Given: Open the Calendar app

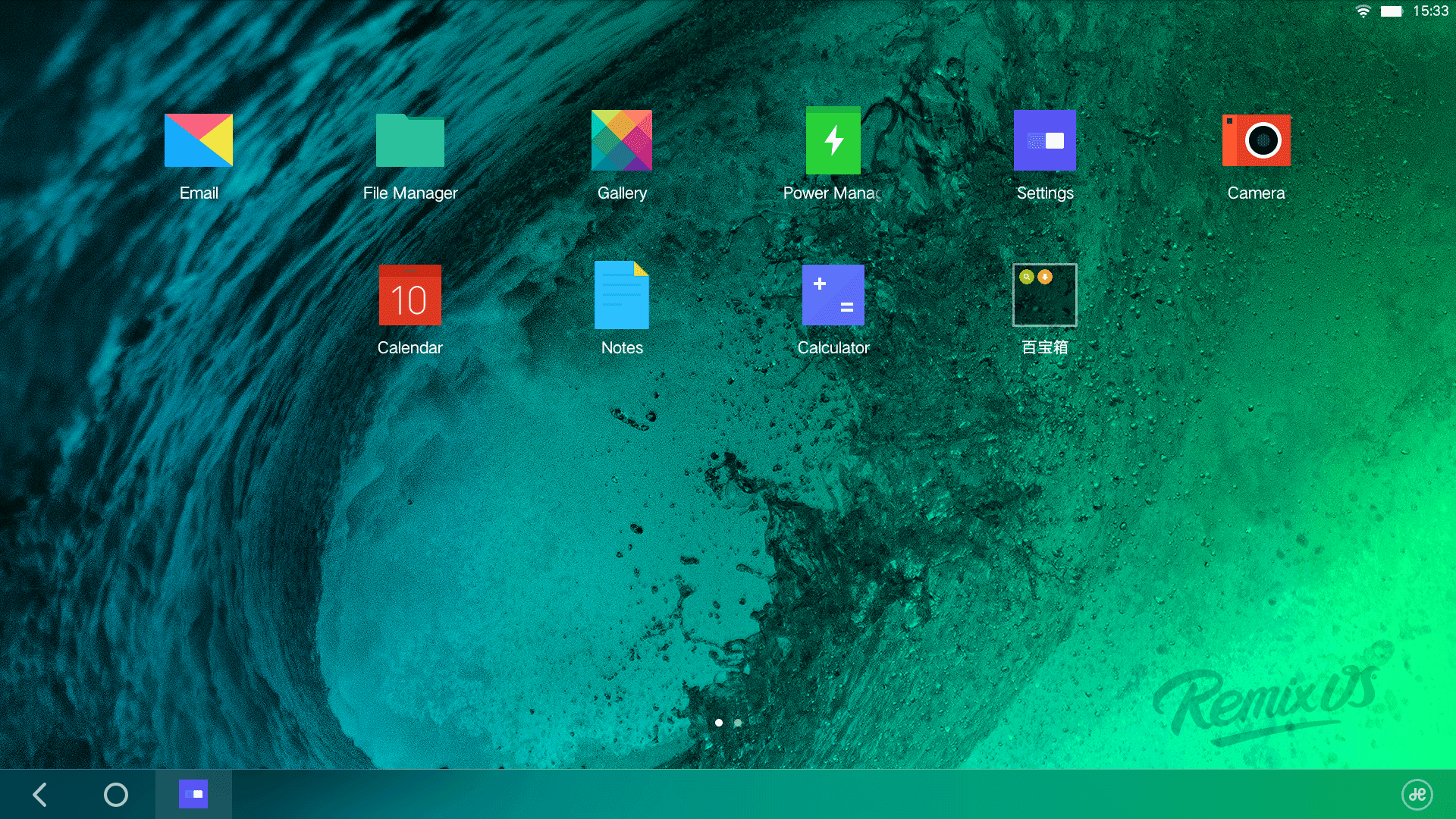Looking at the screenshot, I should [x=409, y=295].
